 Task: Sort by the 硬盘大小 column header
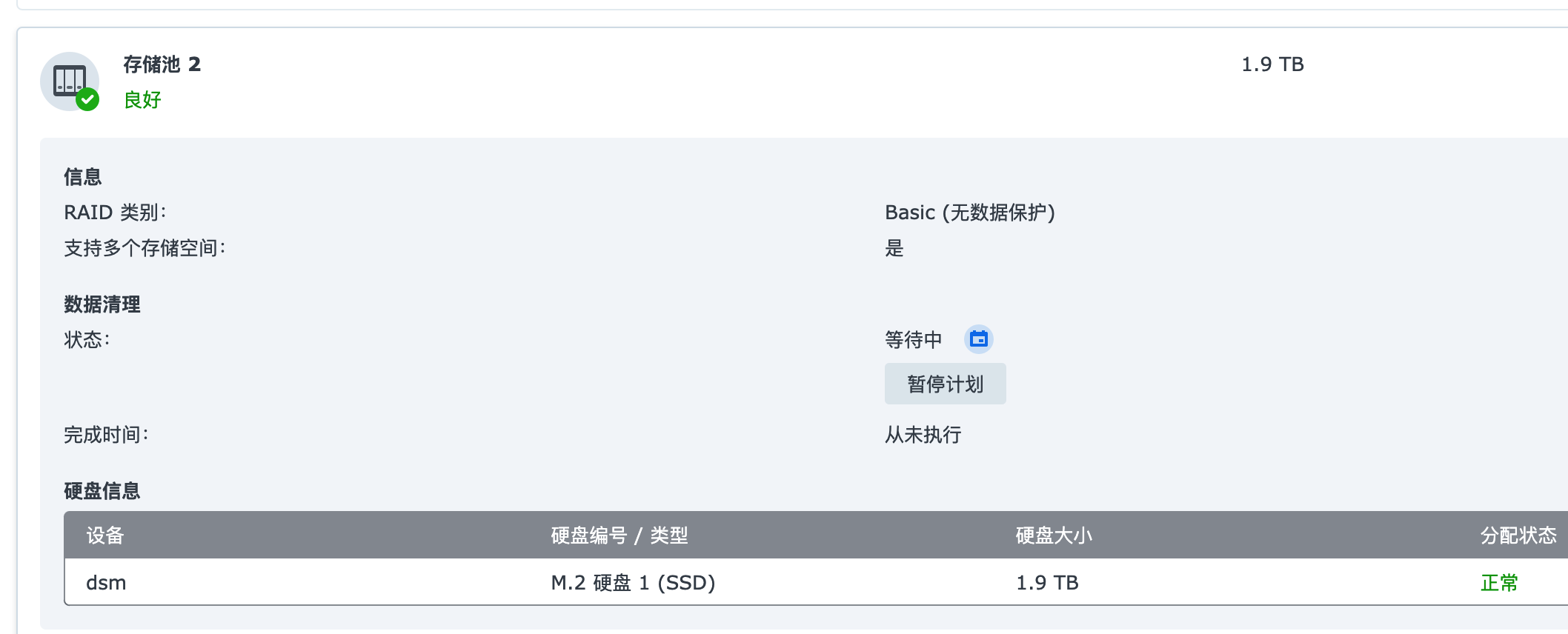click(1054, 535)
